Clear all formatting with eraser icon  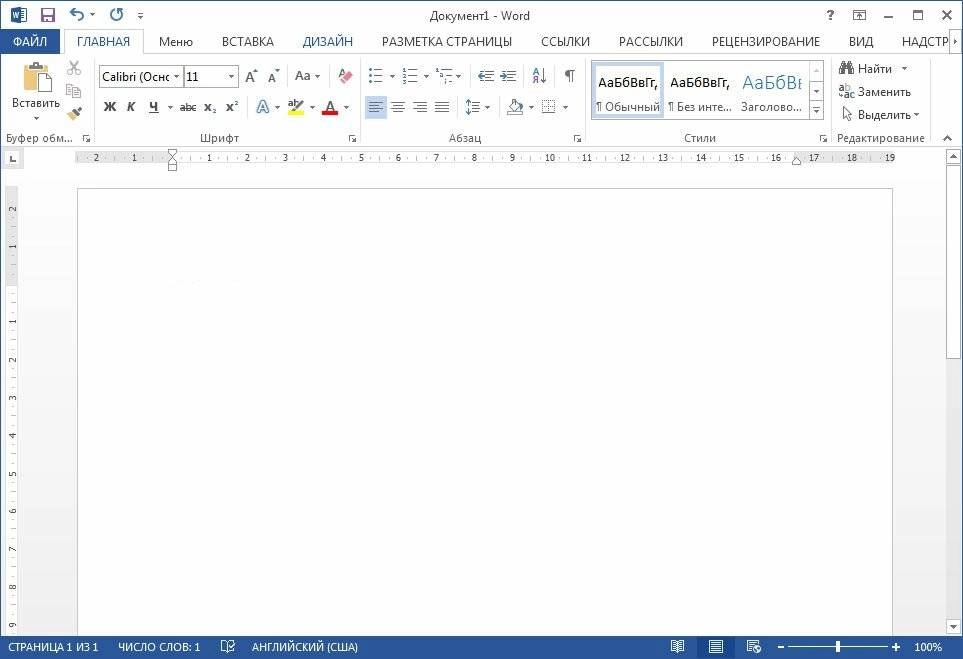pos(345,76)
